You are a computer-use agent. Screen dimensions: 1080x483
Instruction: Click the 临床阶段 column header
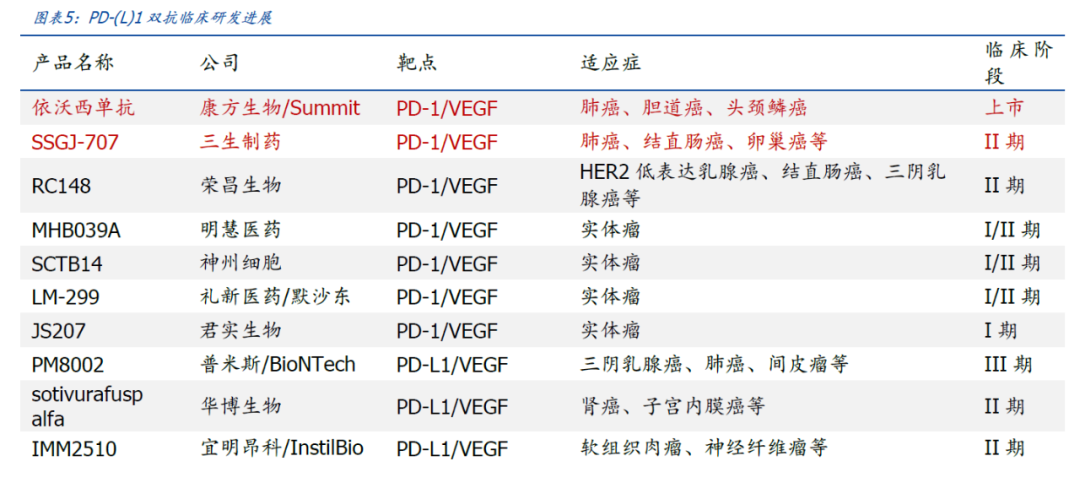point(1018,64)
